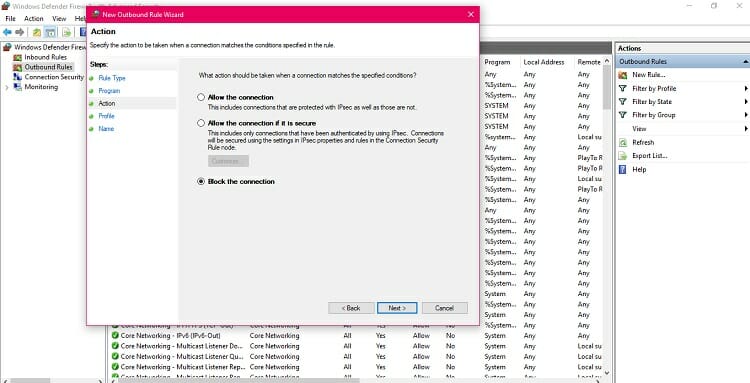Click green check icon of Multicast Listener Rep... rule

[115, 367]
